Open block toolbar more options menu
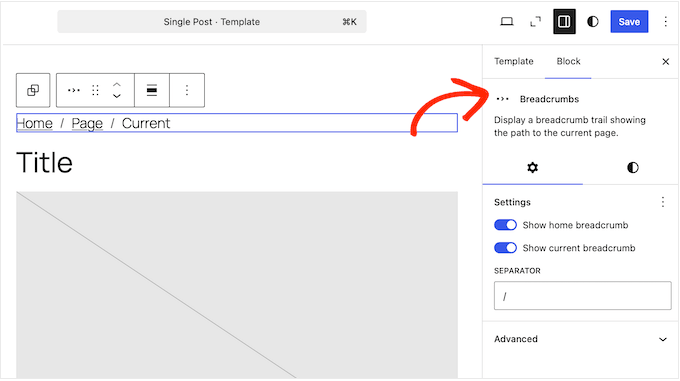 tap(187, 90)
